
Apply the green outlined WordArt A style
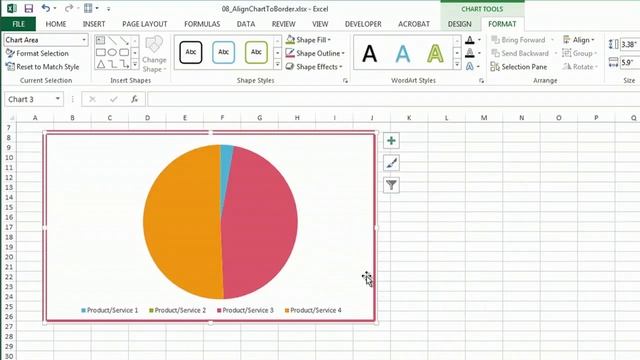(435, 53)
